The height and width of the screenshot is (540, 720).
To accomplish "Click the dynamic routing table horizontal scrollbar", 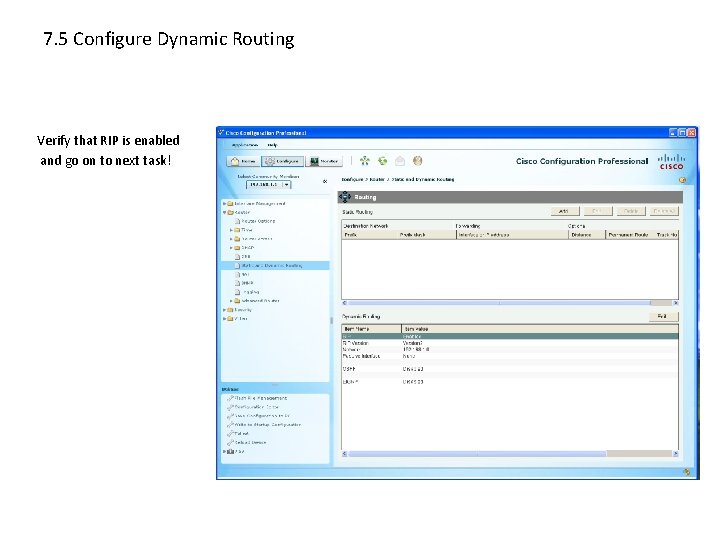I will (x=478, y=454).
